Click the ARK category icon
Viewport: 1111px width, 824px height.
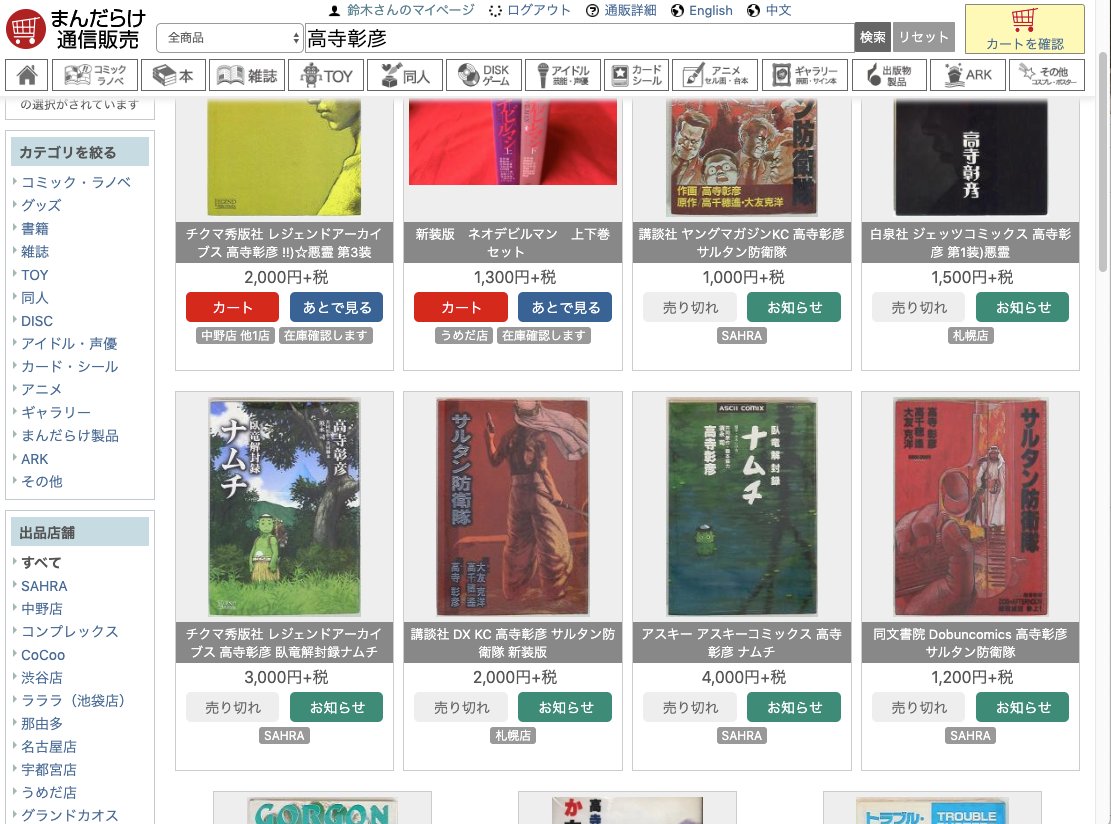pyautogui.click(x=967, y=74)
